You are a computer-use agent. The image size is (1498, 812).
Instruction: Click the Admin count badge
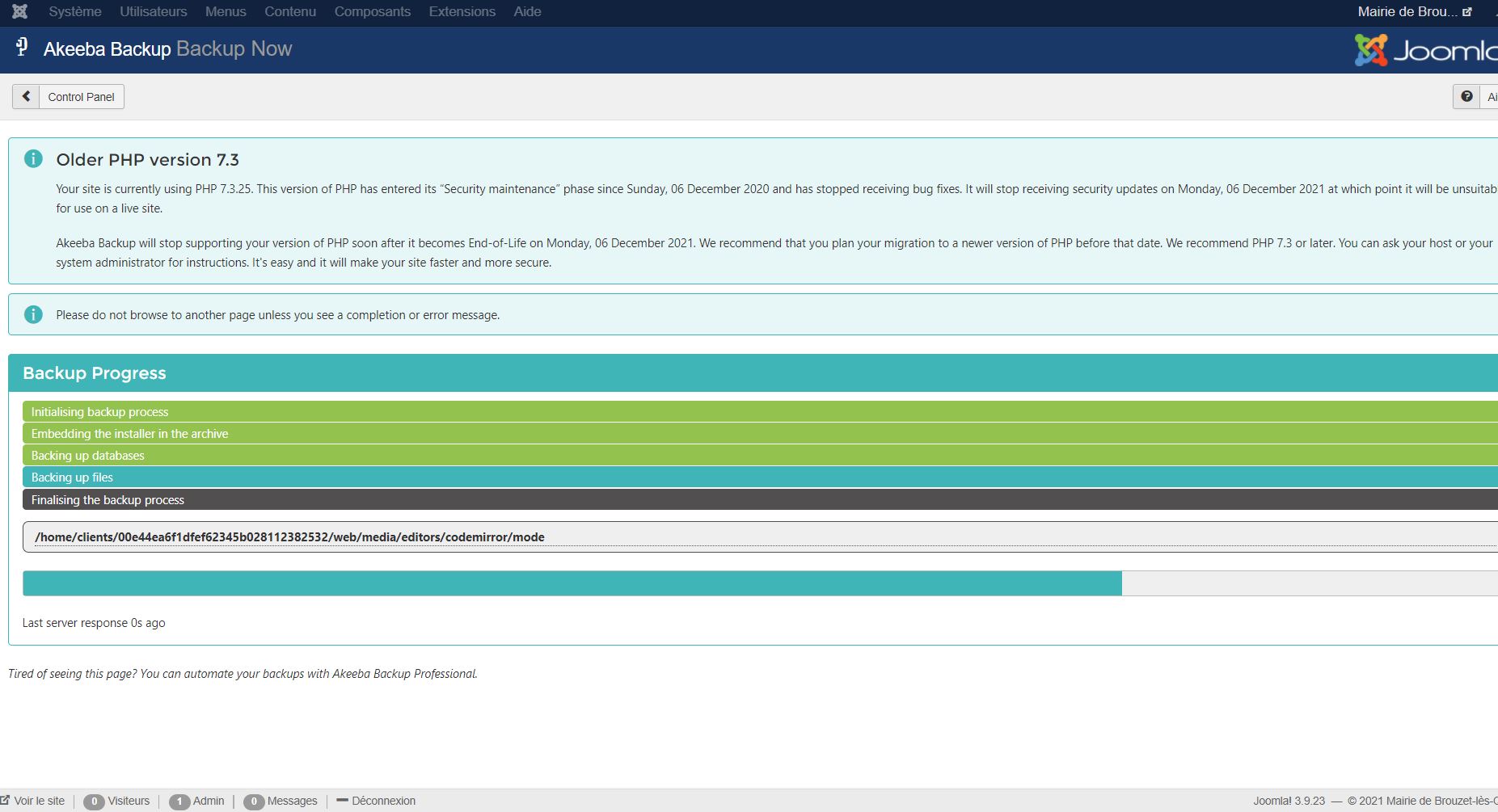tap(179, 801)
